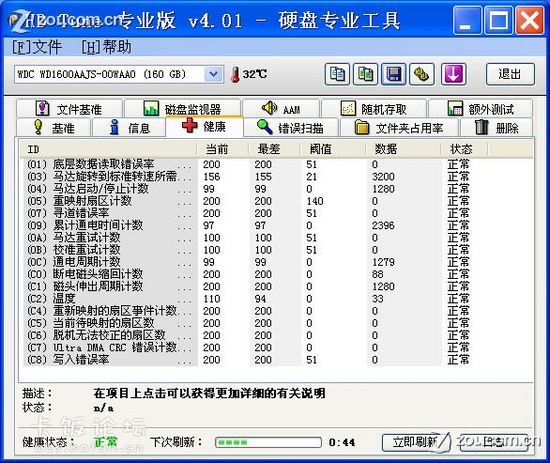The height and width of the screenshot is (463, 550).
Task: Switch to the 额外测试 tab
Action: pyautogui.click(x=481, y=109)
